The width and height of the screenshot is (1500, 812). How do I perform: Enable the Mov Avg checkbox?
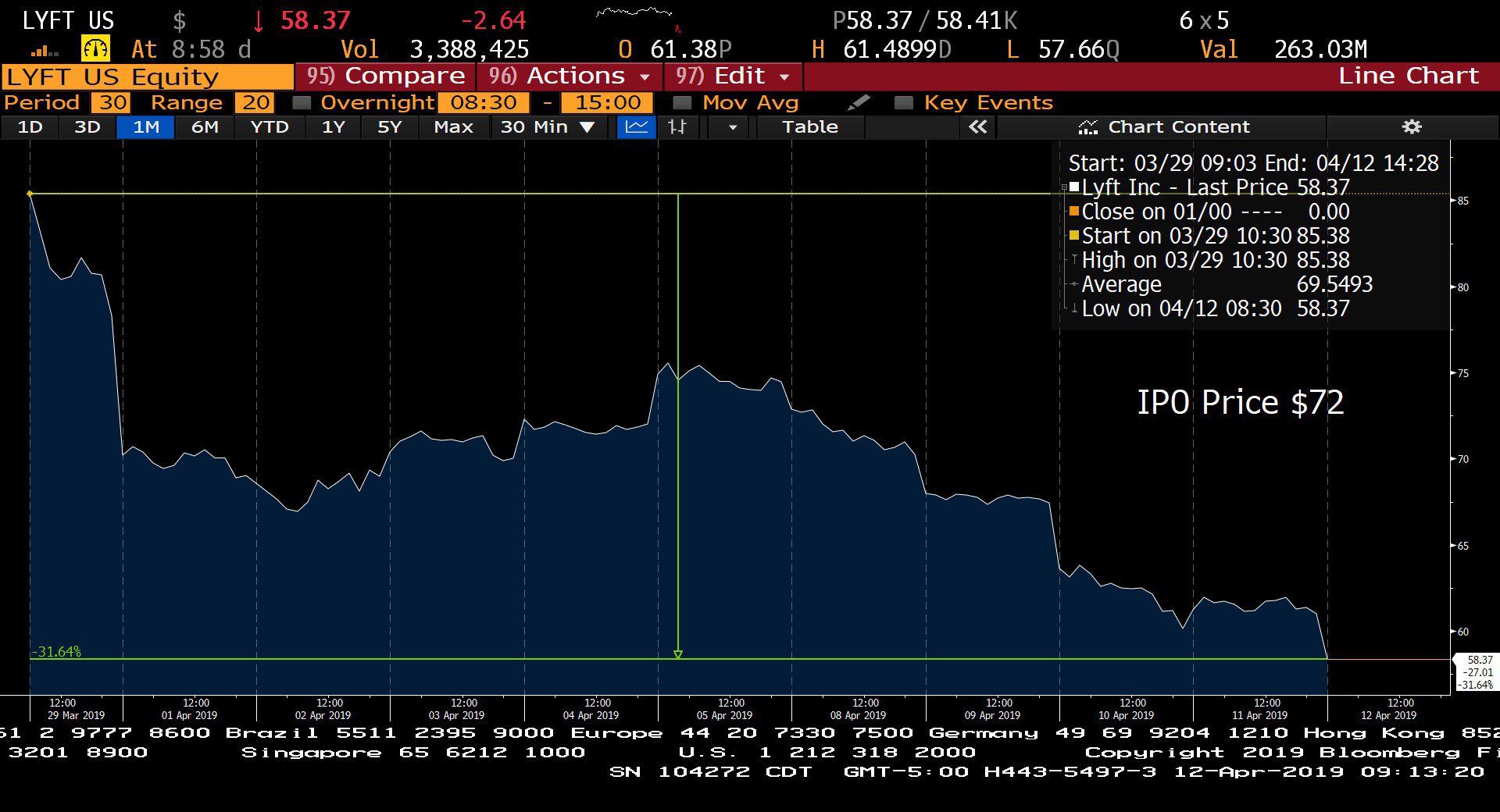[682, 102]
